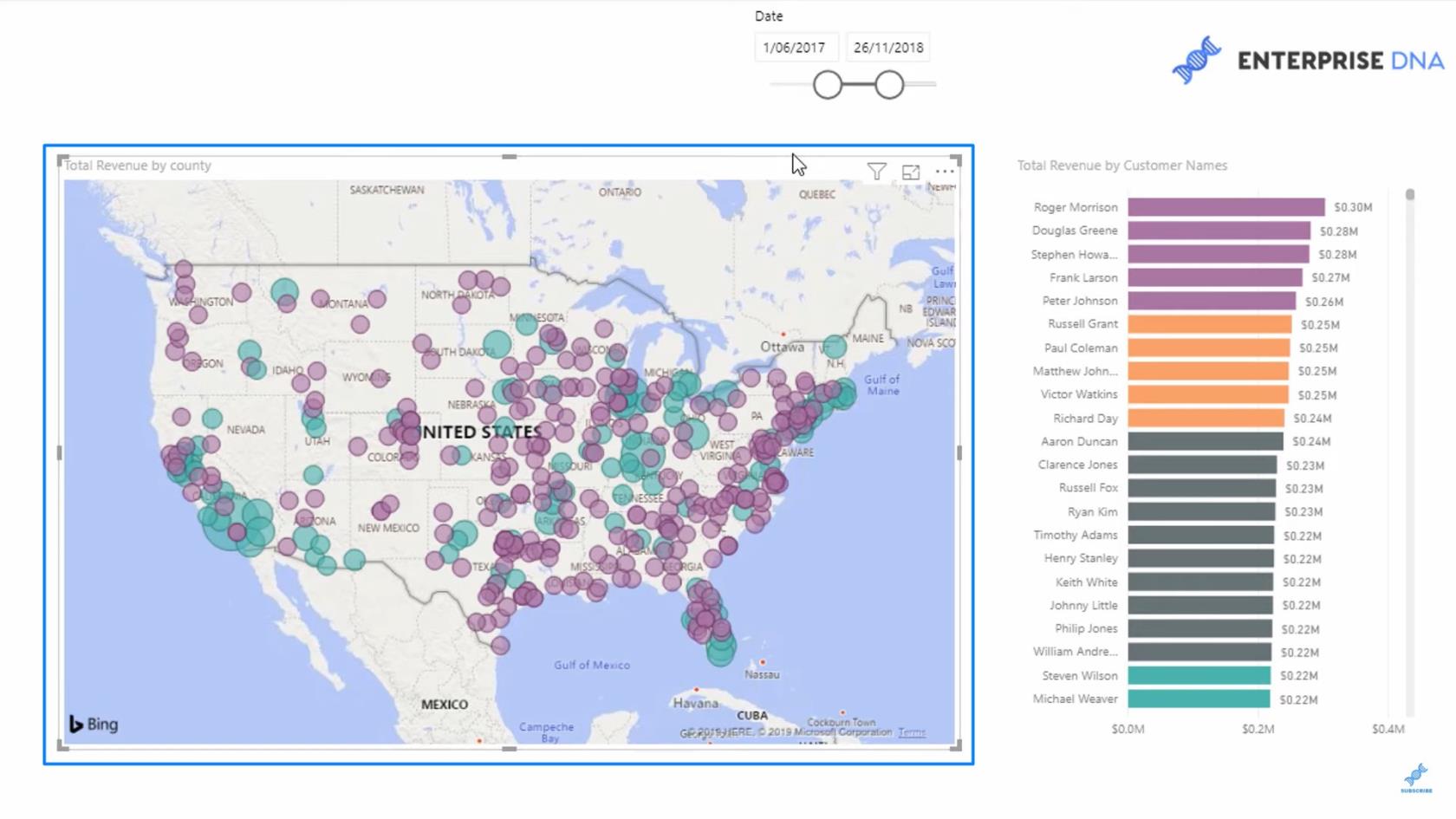Select the Aaron Duncan gray bar
This screenshot has height=819, width=1456.
tap(1206, 441)
